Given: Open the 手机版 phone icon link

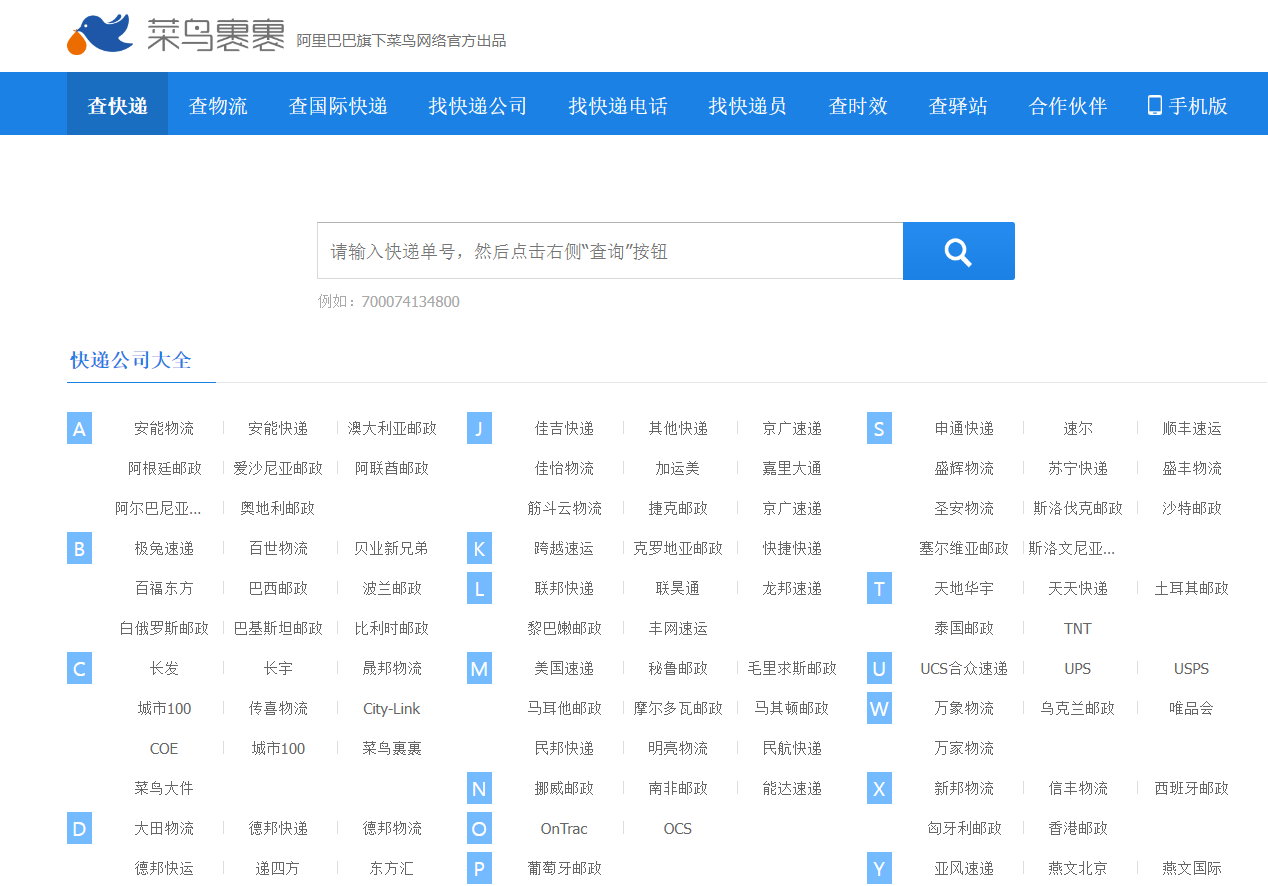Looking at the screenshot, I should 1187,105.
